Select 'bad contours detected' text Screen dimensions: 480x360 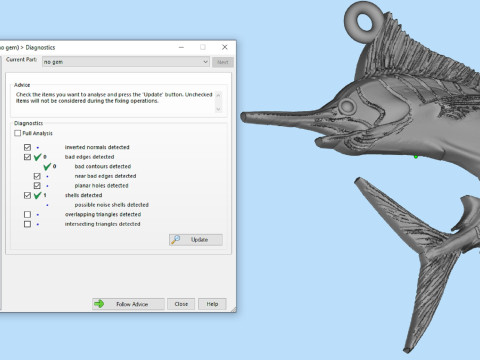tap(103, 166)
